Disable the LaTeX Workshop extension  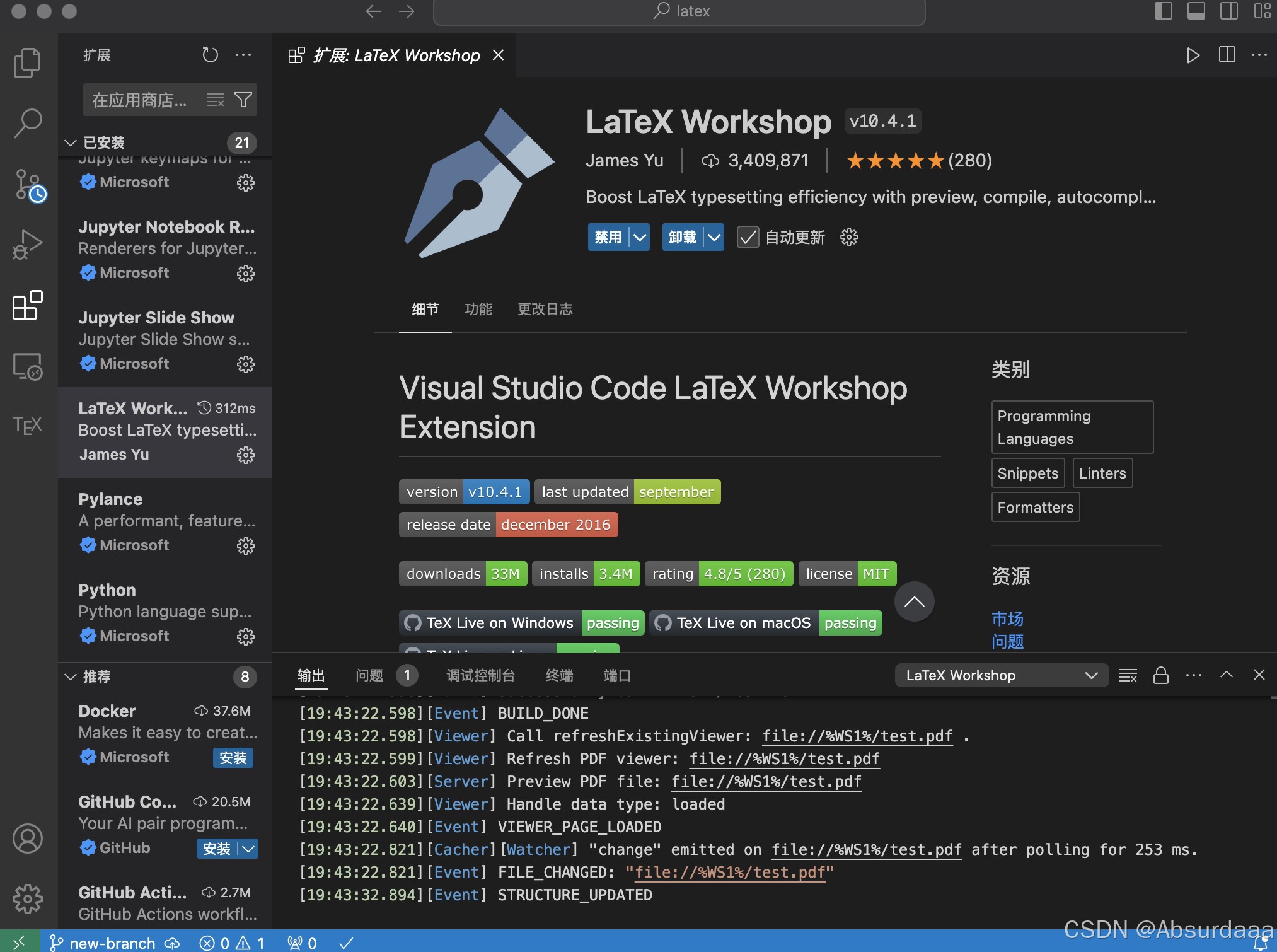(608, 238)
